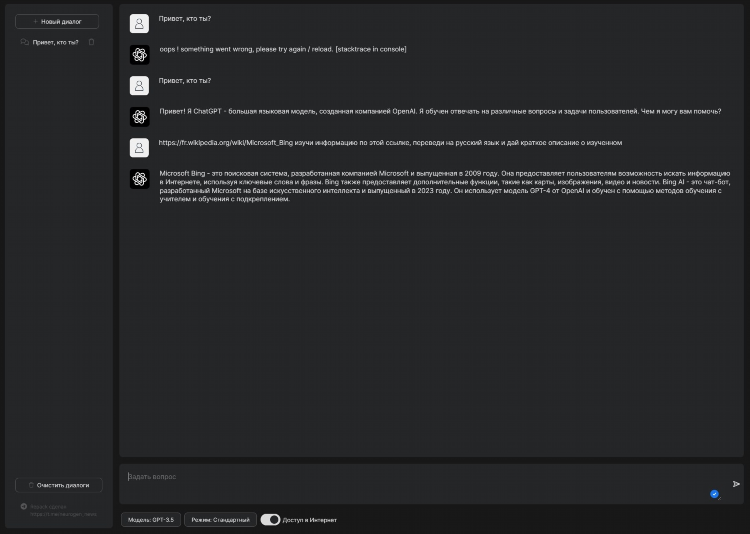Open the 'Режим: Стандартный' mode selector
Image resolution: width=750 pixels, height=534 pixels.
(221, 520)
